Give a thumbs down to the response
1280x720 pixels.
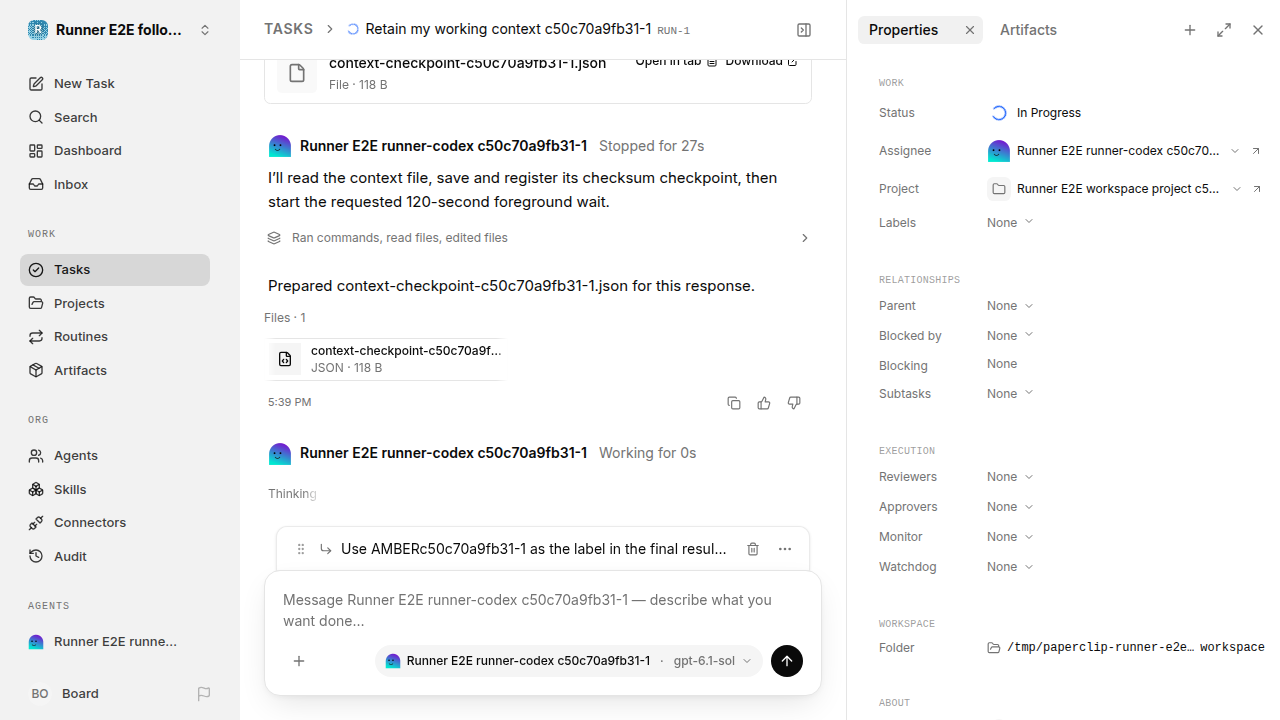(x=794, y=403)
